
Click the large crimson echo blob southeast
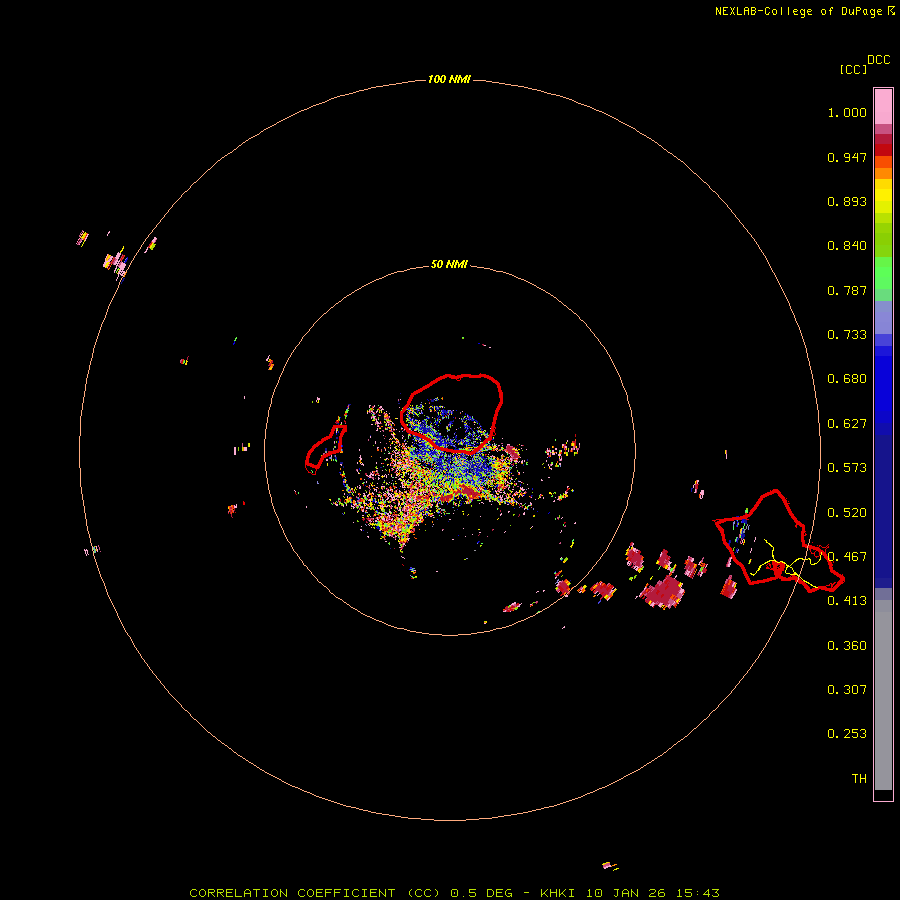click(664, 592)
